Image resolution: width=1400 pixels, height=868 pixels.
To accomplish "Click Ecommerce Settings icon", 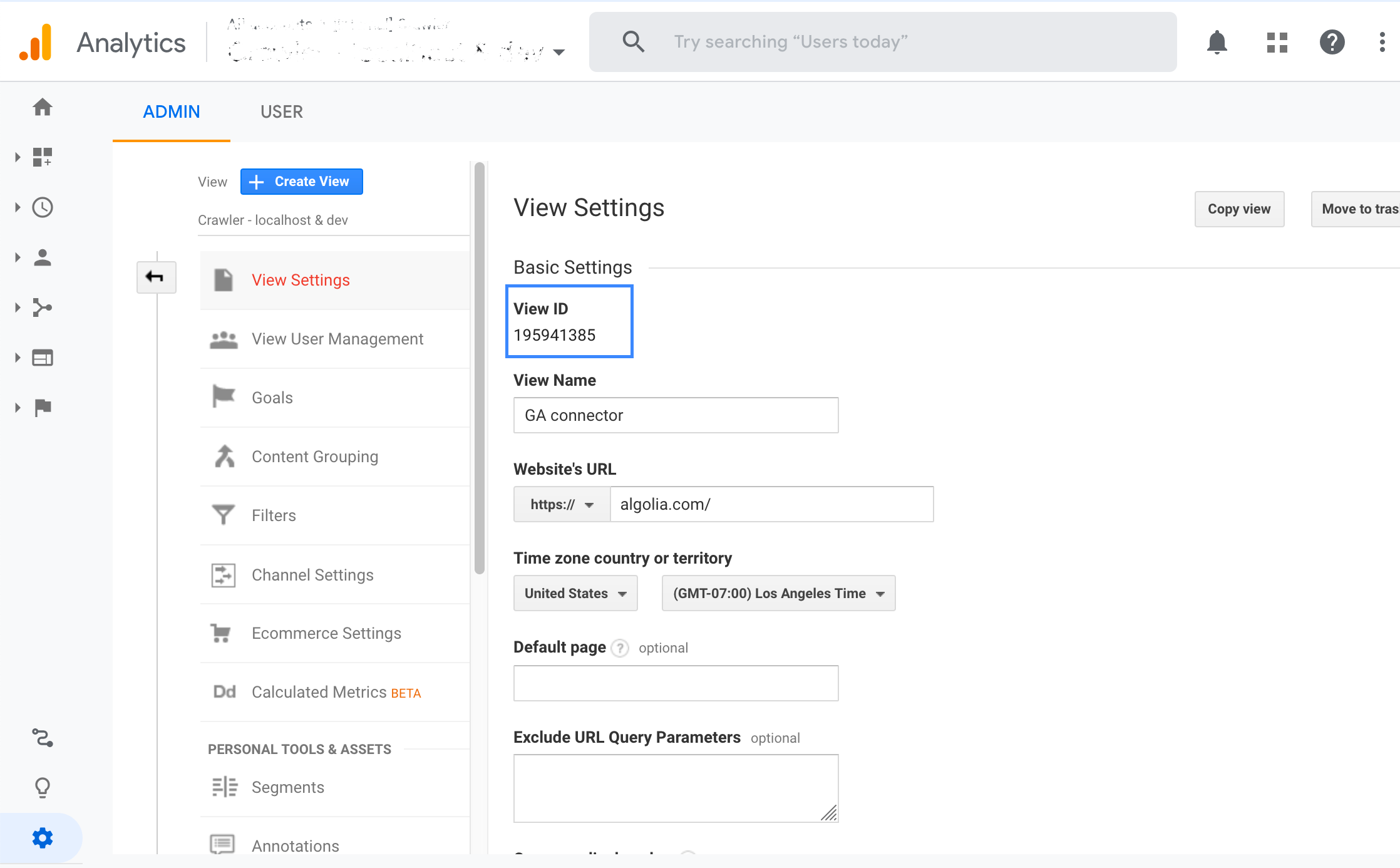I will pos(222,633).
